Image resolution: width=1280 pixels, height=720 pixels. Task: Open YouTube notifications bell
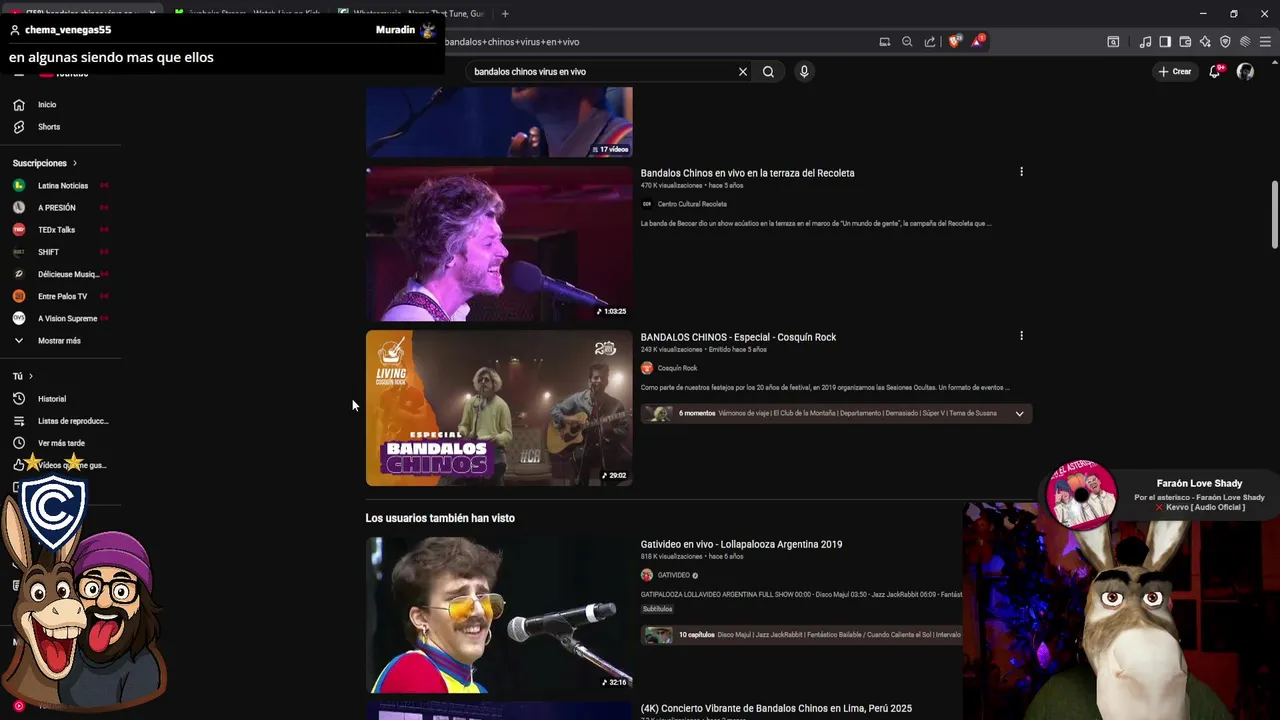tap(1214, 72)
